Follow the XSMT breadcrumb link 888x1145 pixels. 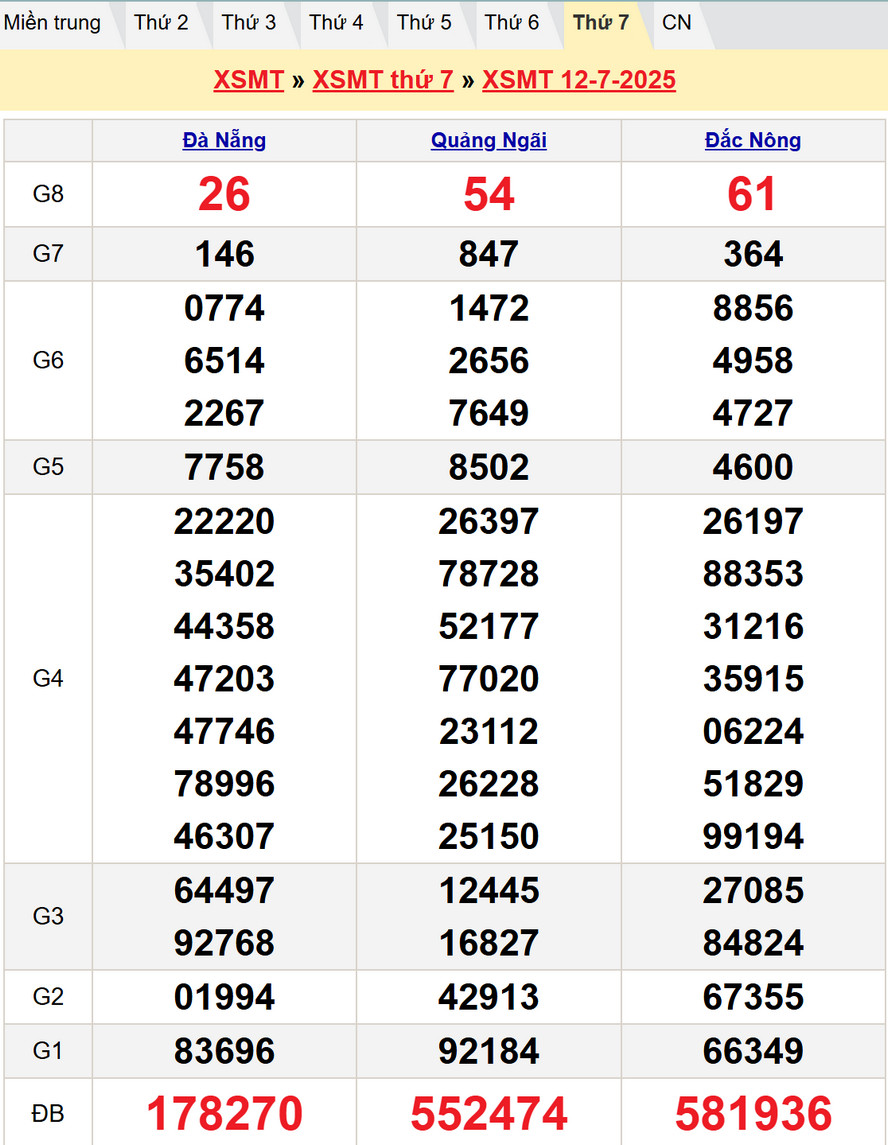pos(248,80)
